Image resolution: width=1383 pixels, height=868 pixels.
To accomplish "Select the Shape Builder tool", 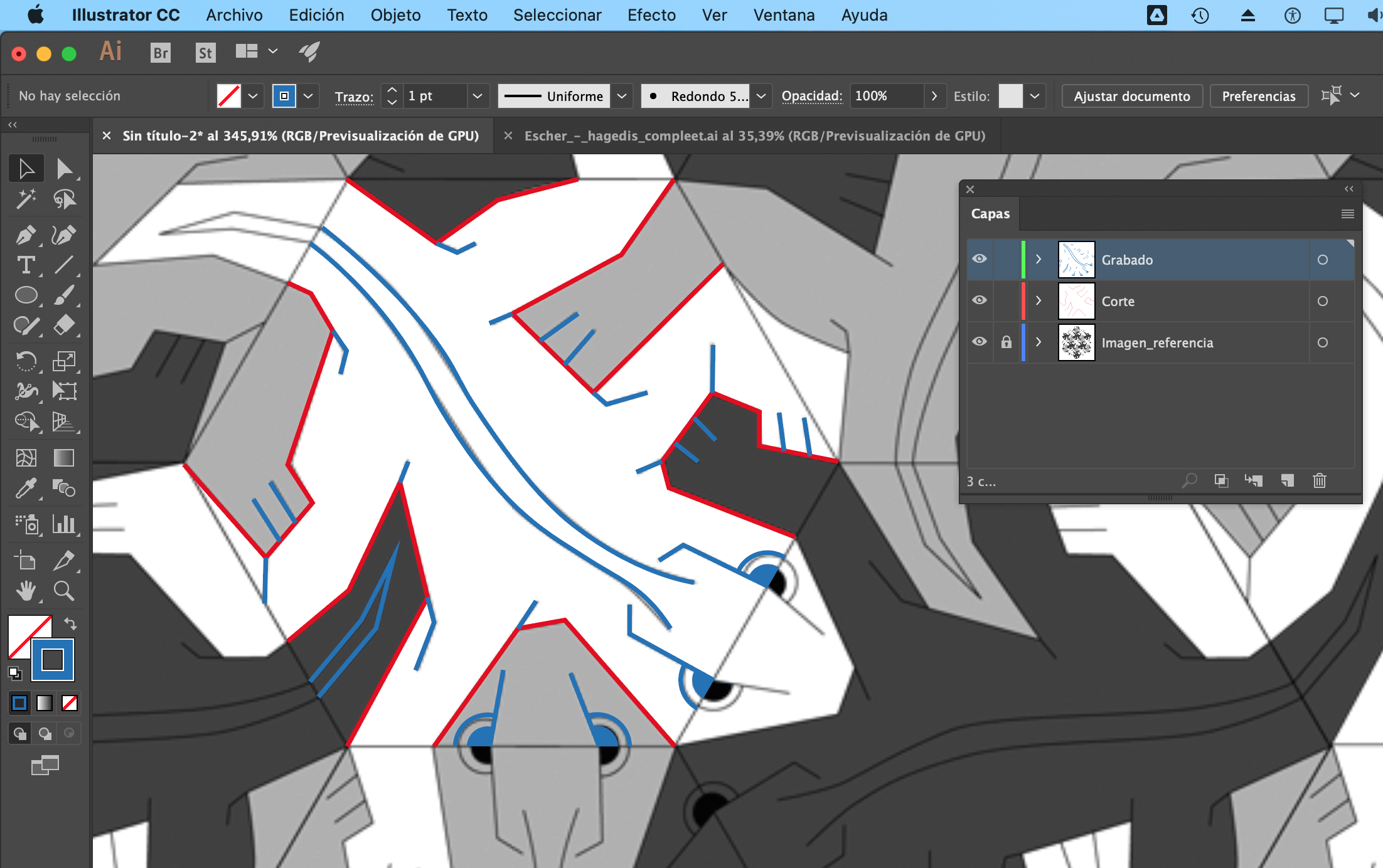I will tap(26, 421).
